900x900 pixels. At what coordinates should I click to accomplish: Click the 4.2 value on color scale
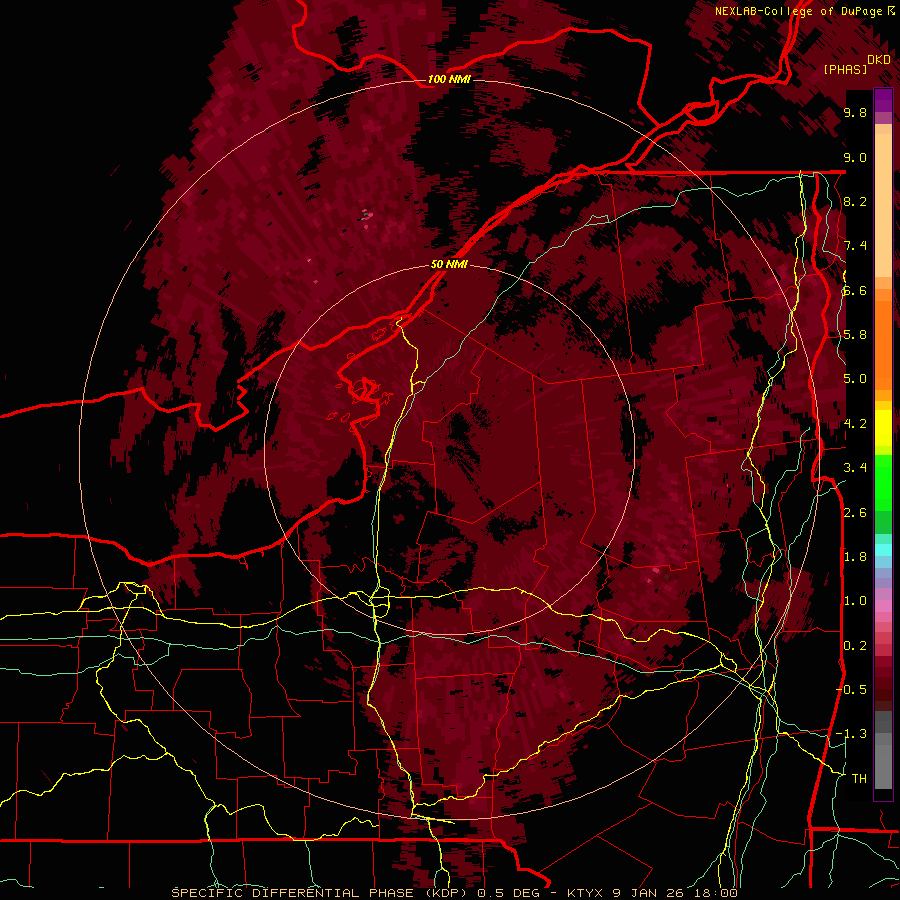(855, 424)
